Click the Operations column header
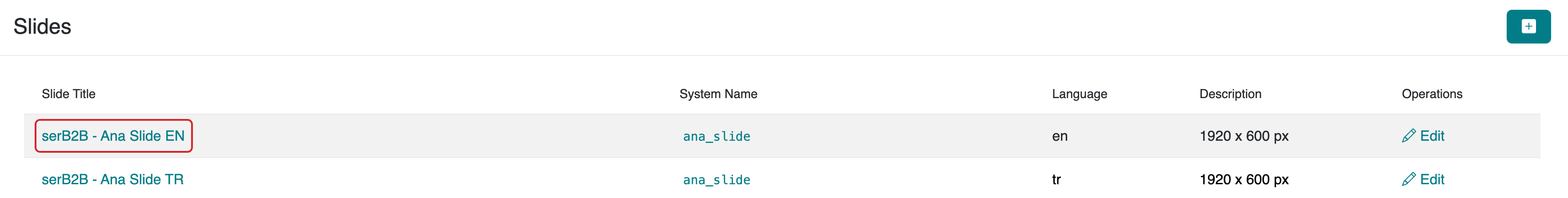1568x198 pixels. [1432, 94]
